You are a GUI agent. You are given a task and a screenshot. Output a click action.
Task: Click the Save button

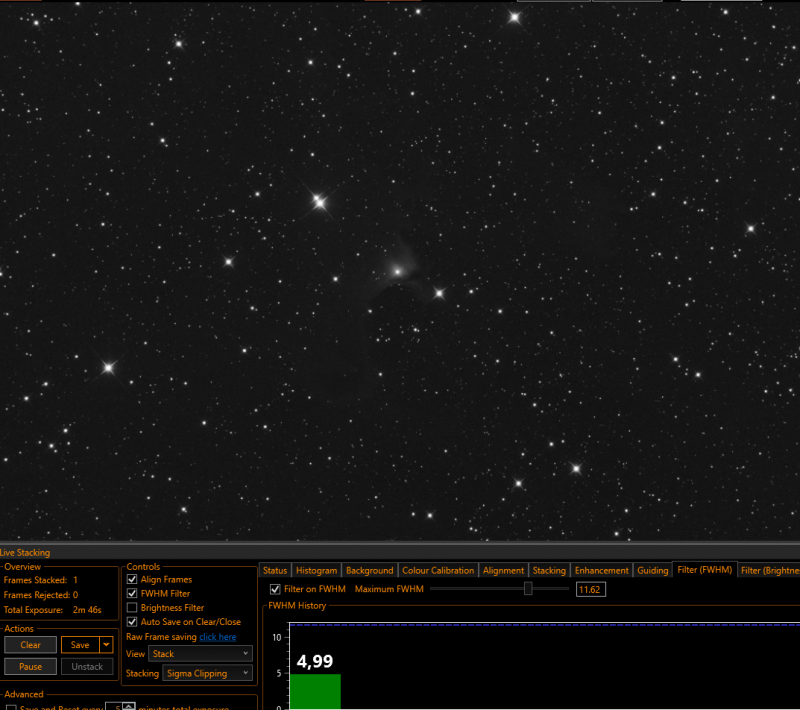[80, 645]
